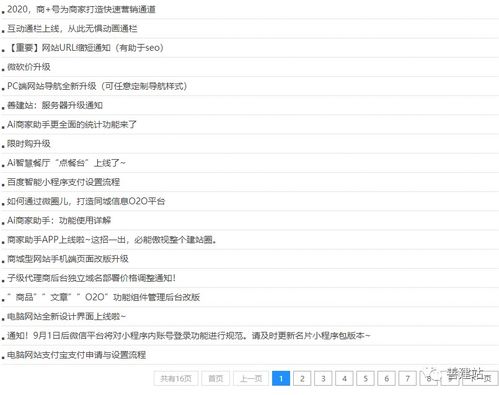This screenshot has width=499, height=395.
Task: Select current page 1 in pagination
Action: 281,379
